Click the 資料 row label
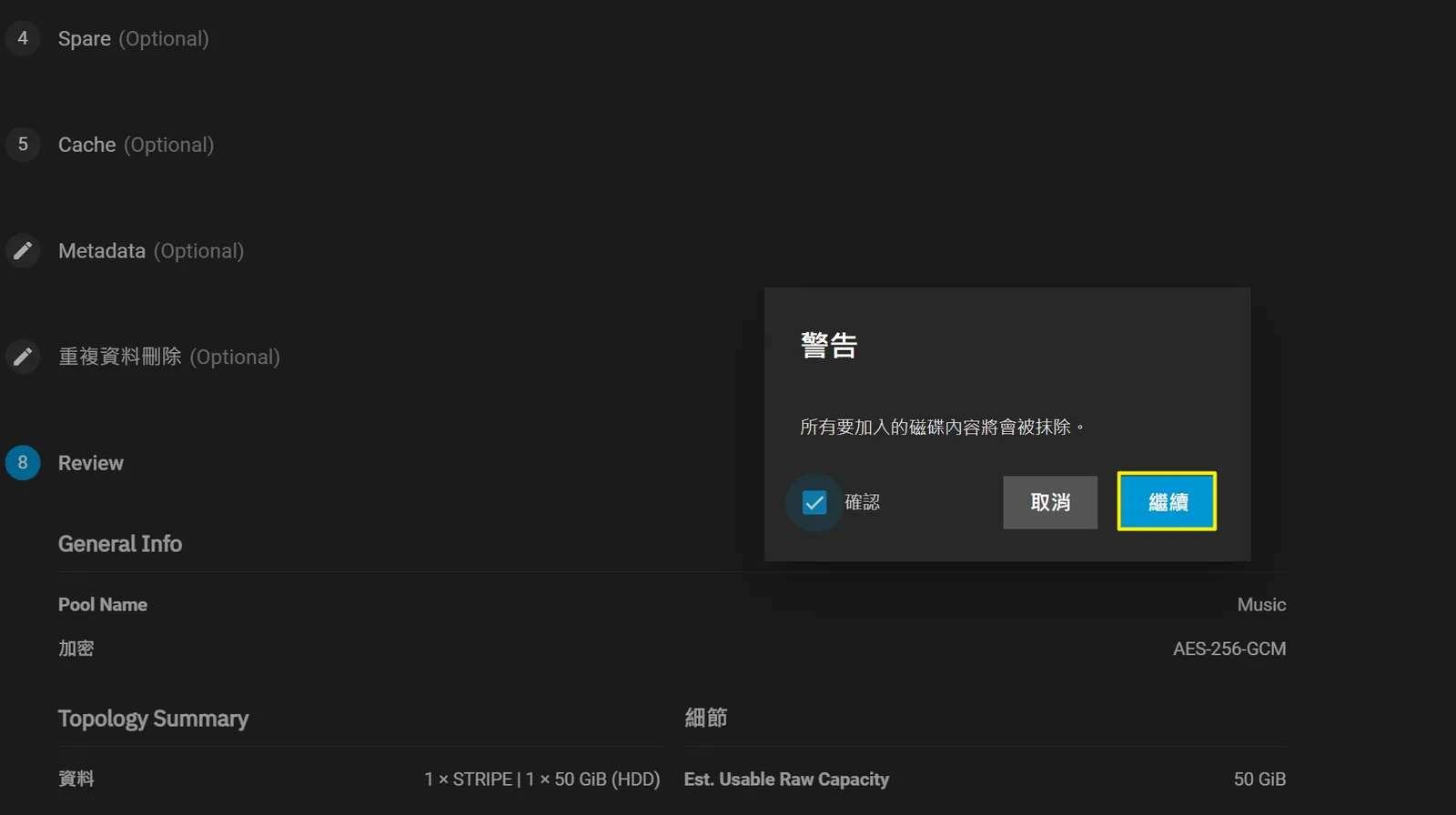This screenshot has height=815, width=1456. point(76,779)
